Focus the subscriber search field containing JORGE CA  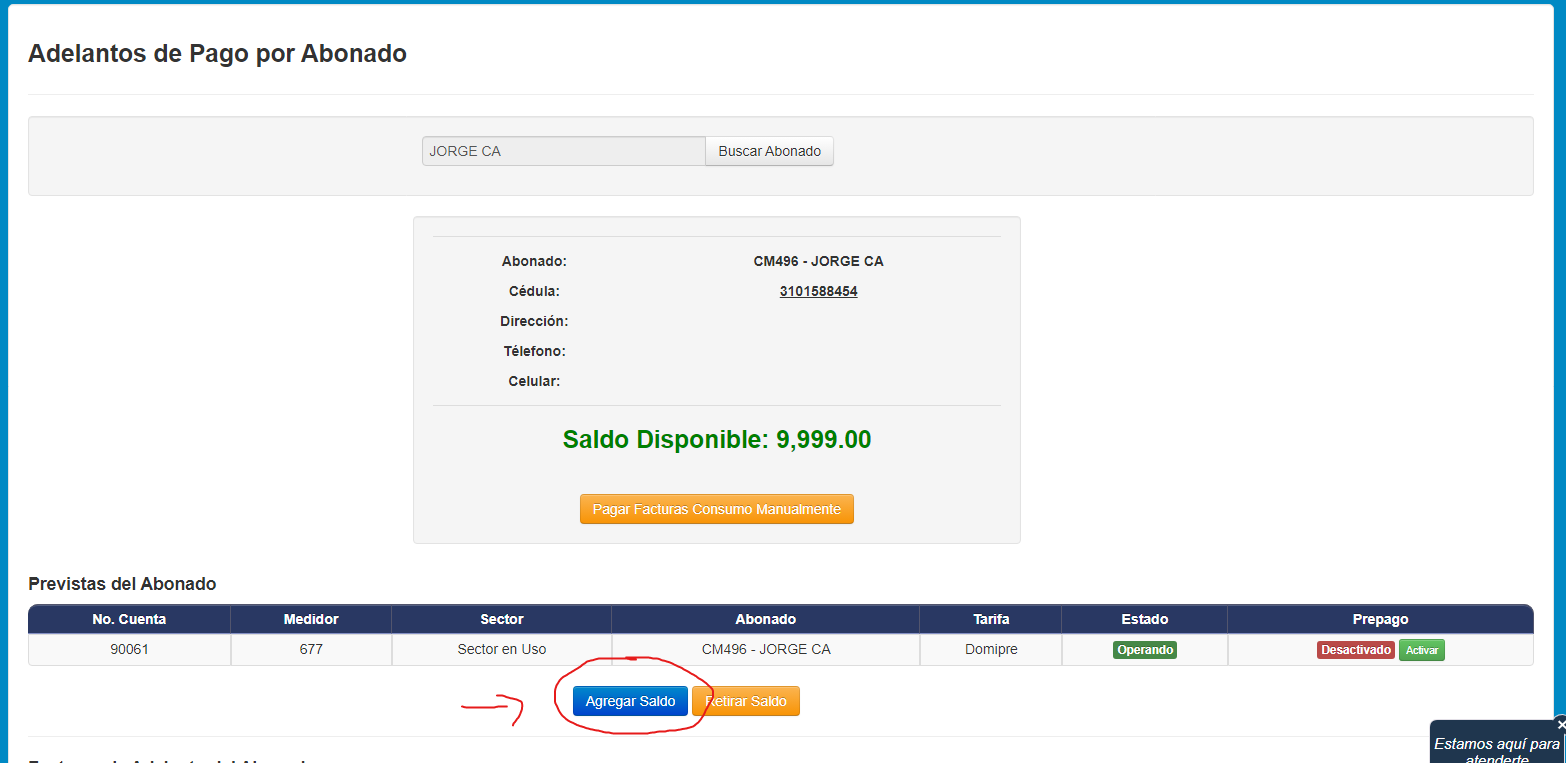tap(564, 151)
